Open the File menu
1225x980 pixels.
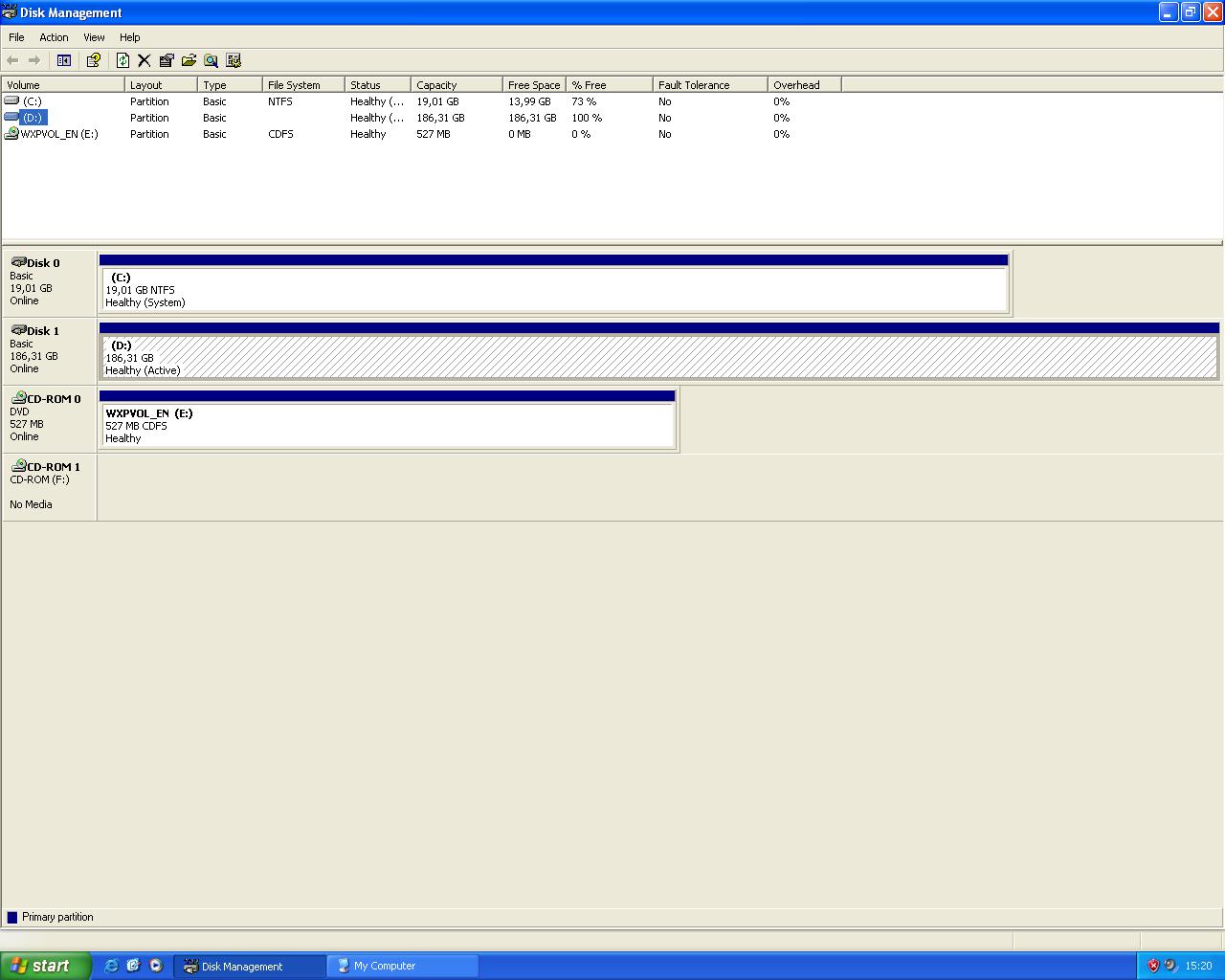point(16,37)
